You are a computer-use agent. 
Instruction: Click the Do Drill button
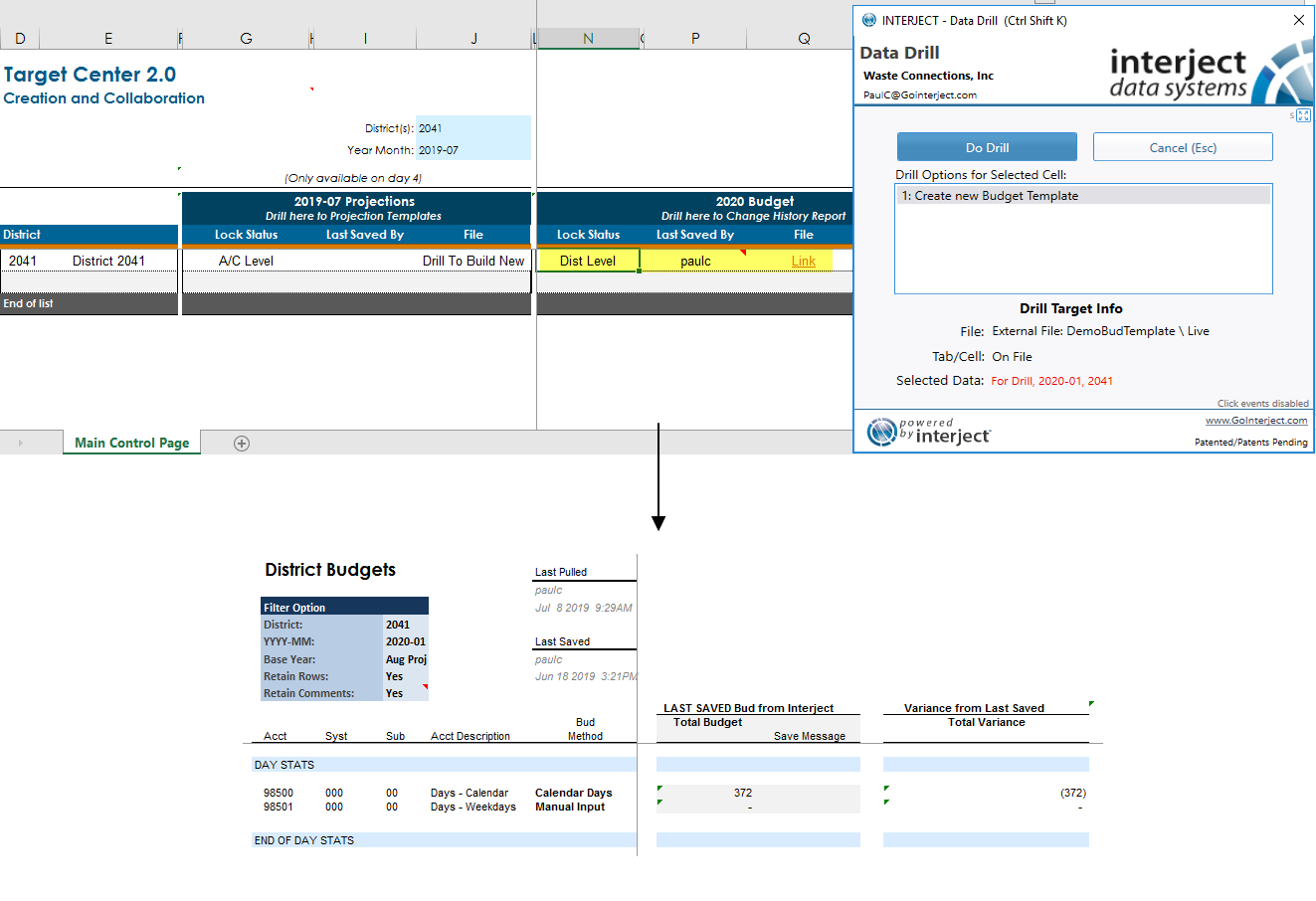click(987, 147)
